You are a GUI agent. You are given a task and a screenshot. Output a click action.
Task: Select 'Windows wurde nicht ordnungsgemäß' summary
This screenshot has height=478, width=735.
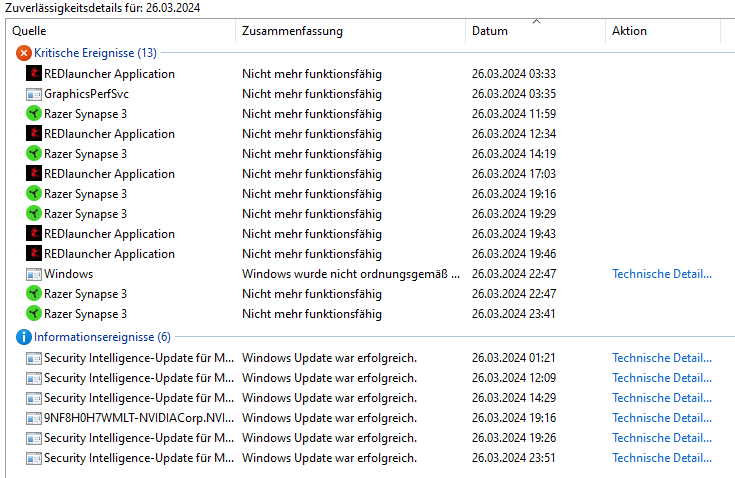[351, 274]
